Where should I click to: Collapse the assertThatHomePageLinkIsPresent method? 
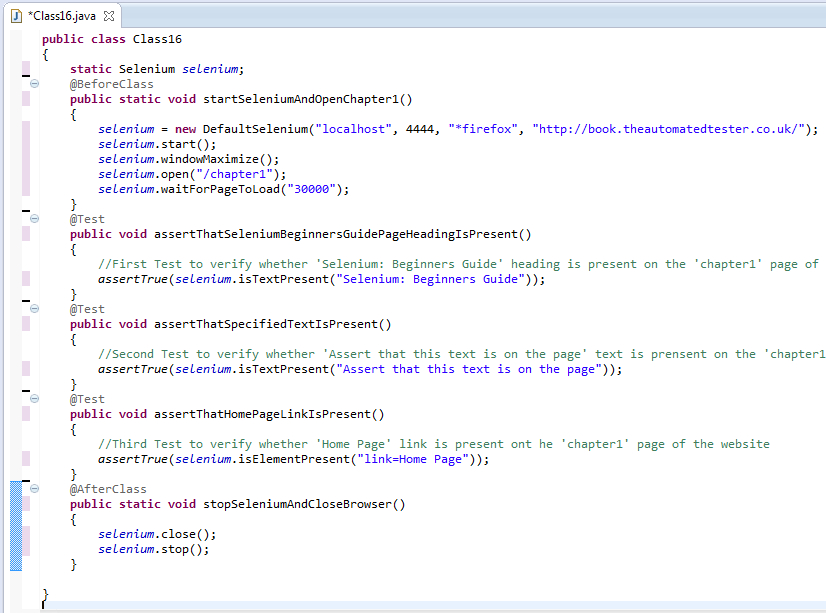pyautogui.click(x=33, y=399)
